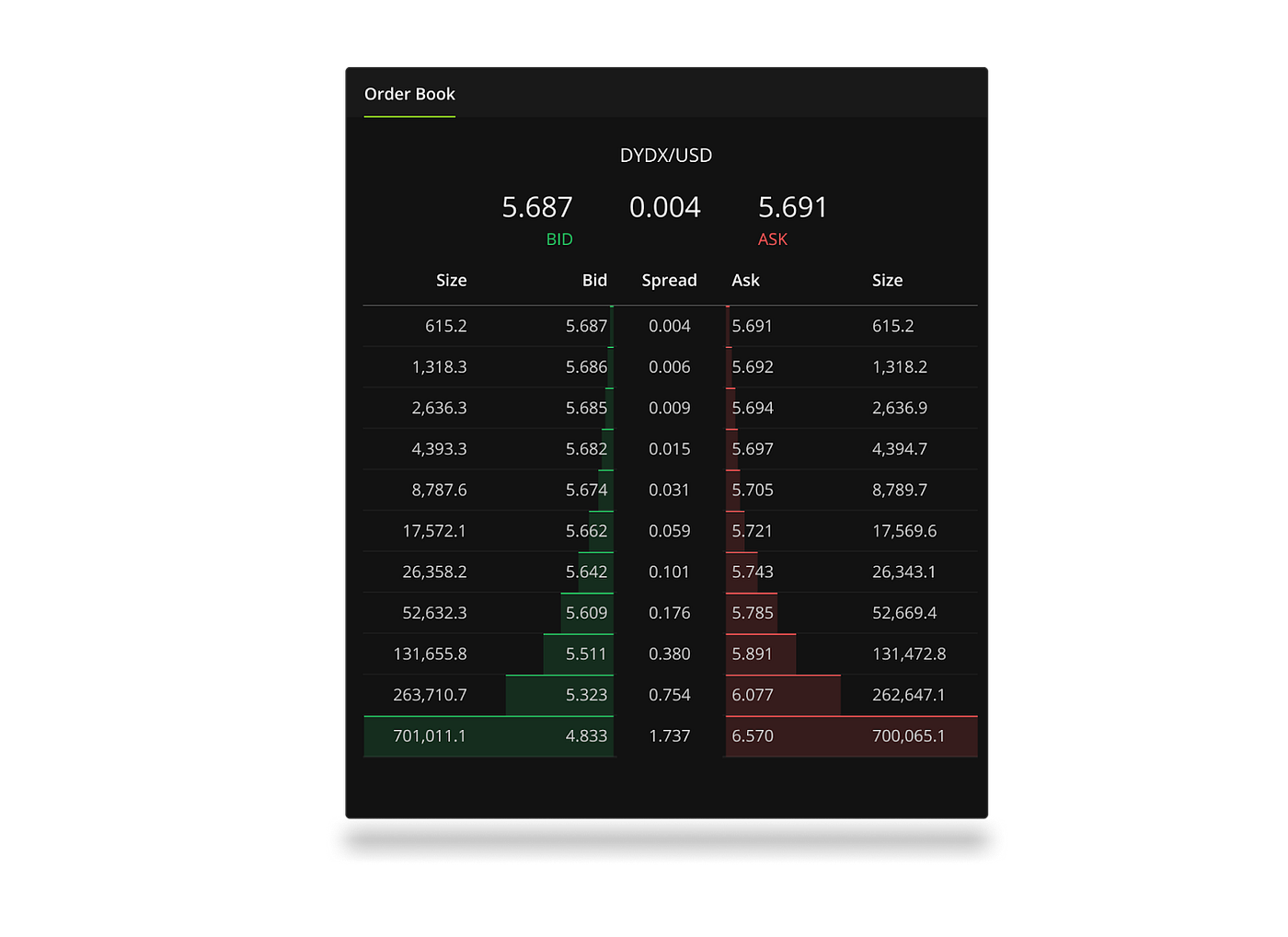This screenshot has width=1288, height=937.
Task: Select the ask row priced 5.692
Action: [752, 366]
